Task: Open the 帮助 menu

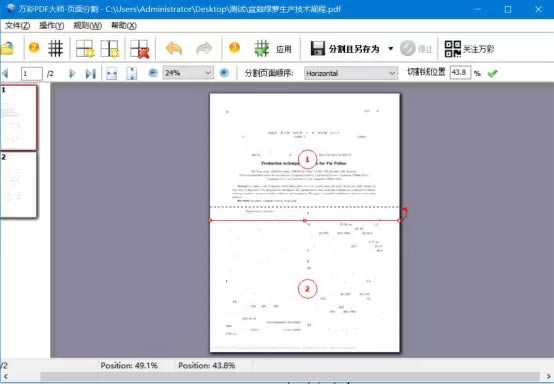Action: pyautogui.click(x=124, y=25)
